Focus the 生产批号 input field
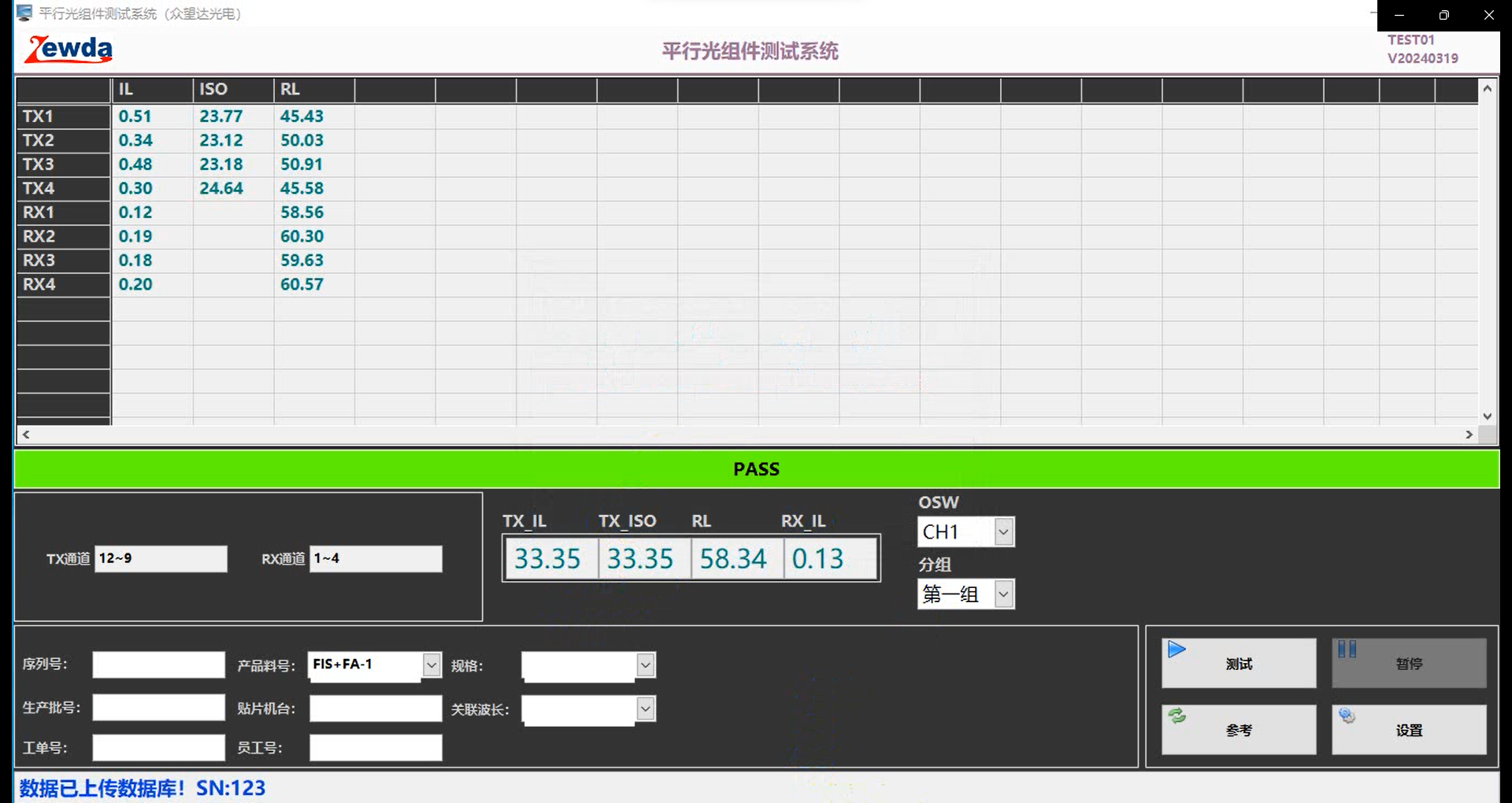The image size is (1512, 803). tap(158, 707)
